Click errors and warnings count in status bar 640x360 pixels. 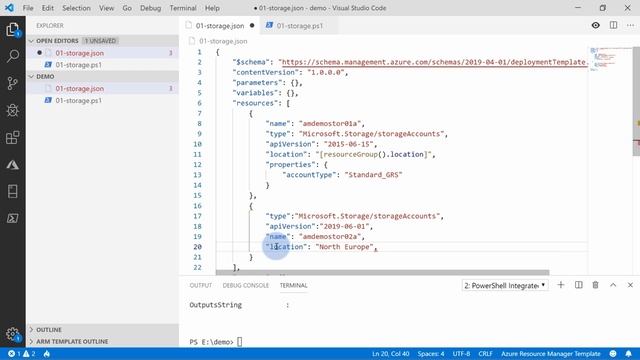(x=22, y=353)
